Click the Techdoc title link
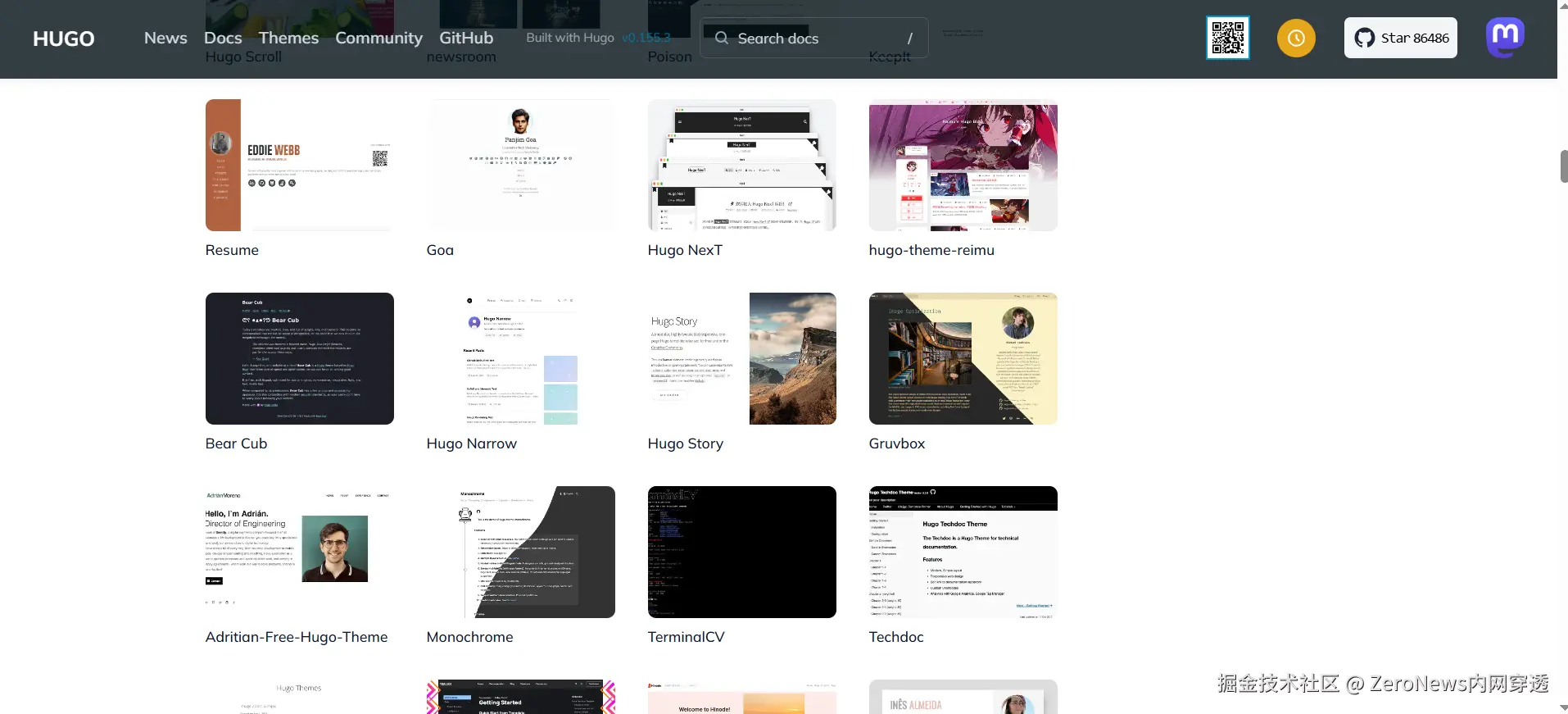The image size is (1568, 714). coord(896,637)
